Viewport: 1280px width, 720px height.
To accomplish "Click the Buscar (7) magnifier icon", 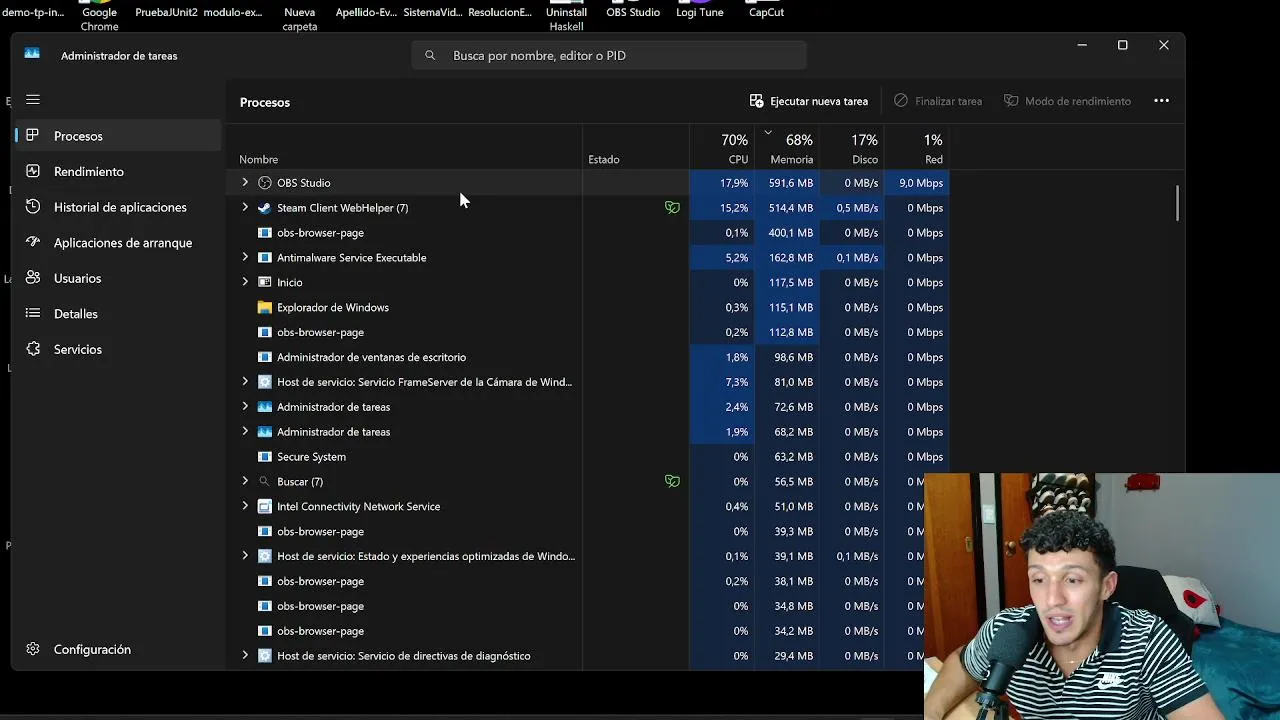I will click(x=264, y=481).
